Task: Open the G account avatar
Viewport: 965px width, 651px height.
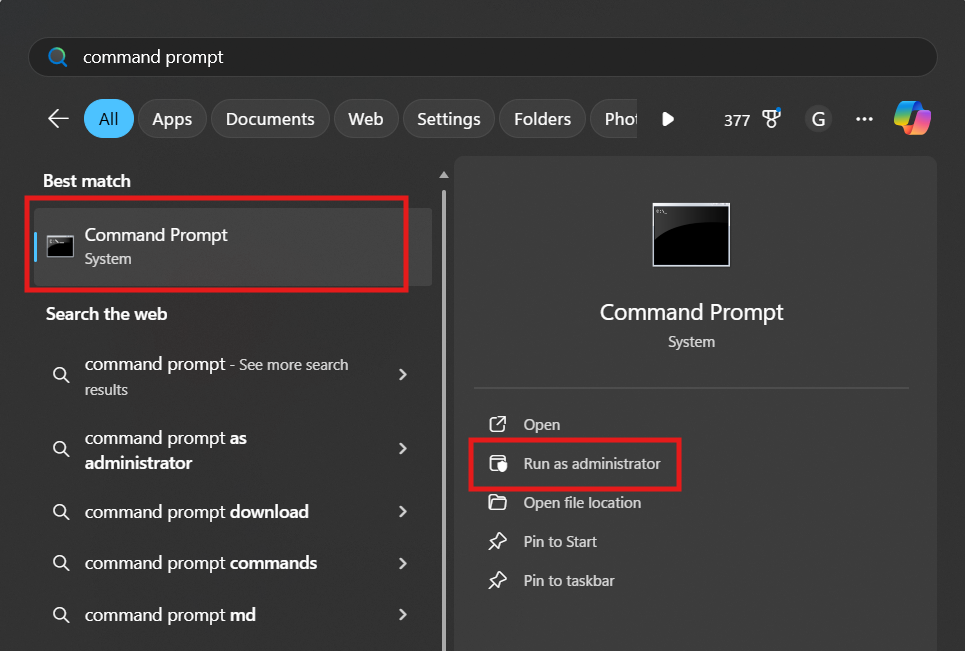Action: (818, 119)
